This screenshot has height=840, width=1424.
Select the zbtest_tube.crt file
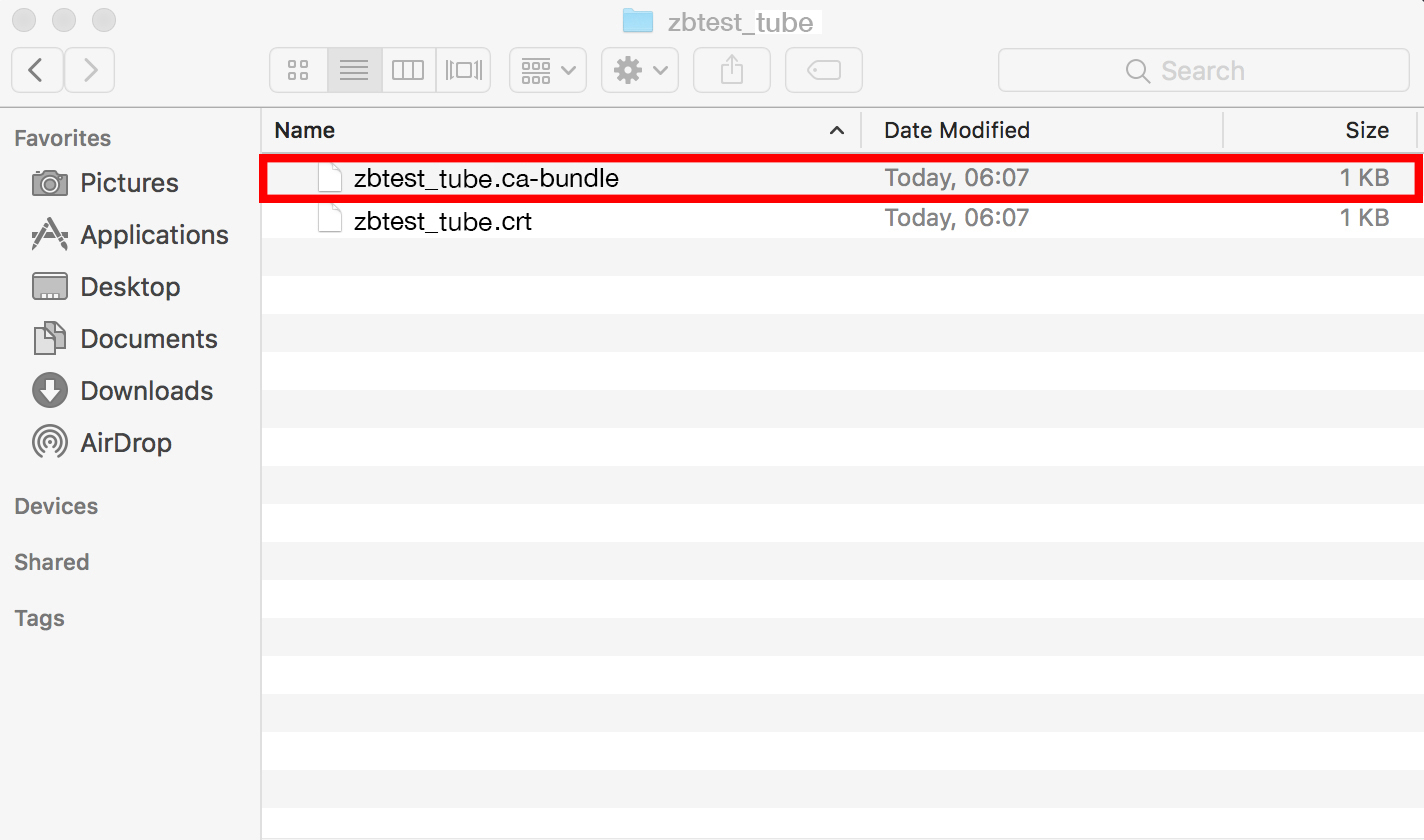coord(442,220)
